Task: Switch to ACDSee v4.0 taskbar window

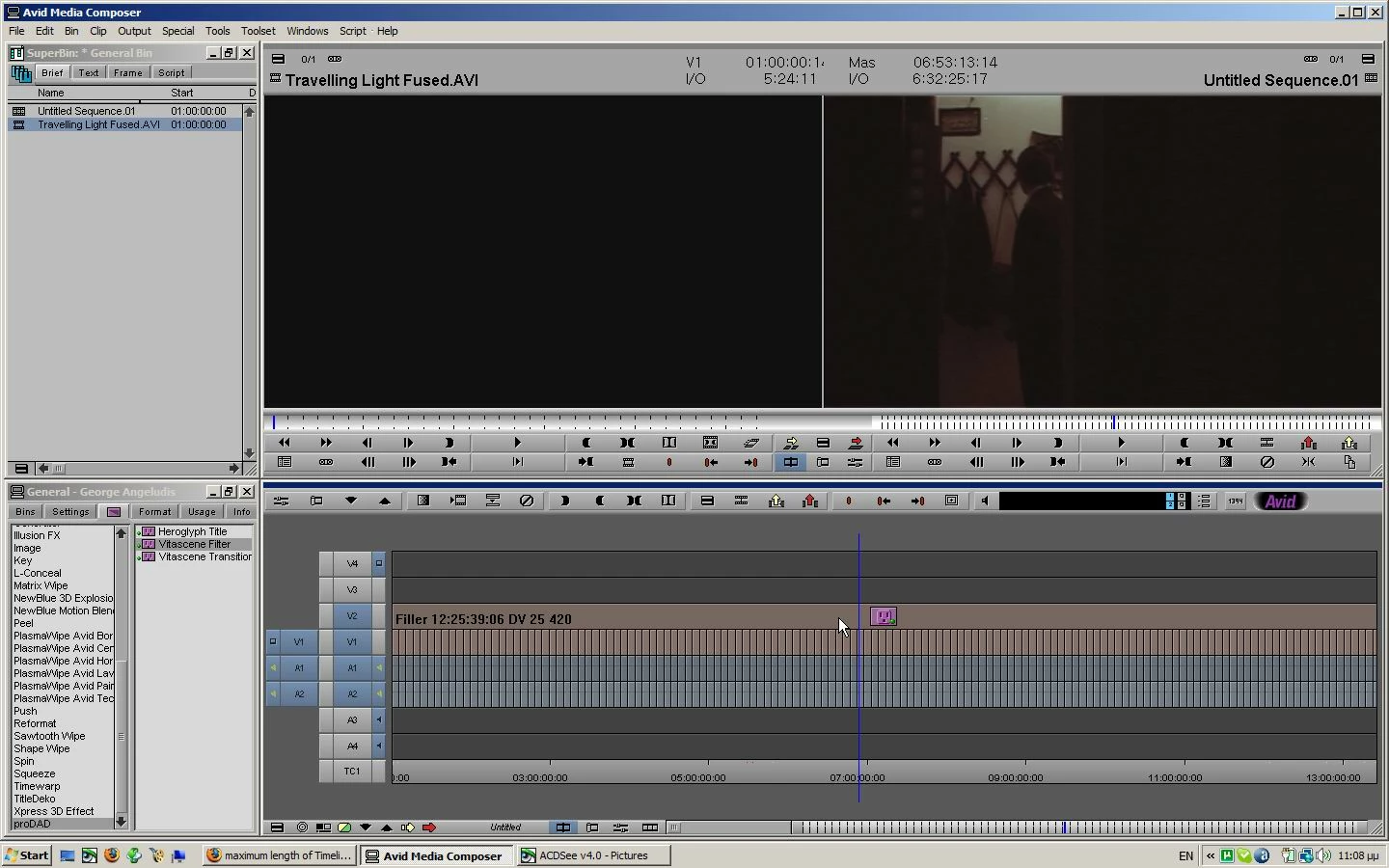Action: point(593,855)
